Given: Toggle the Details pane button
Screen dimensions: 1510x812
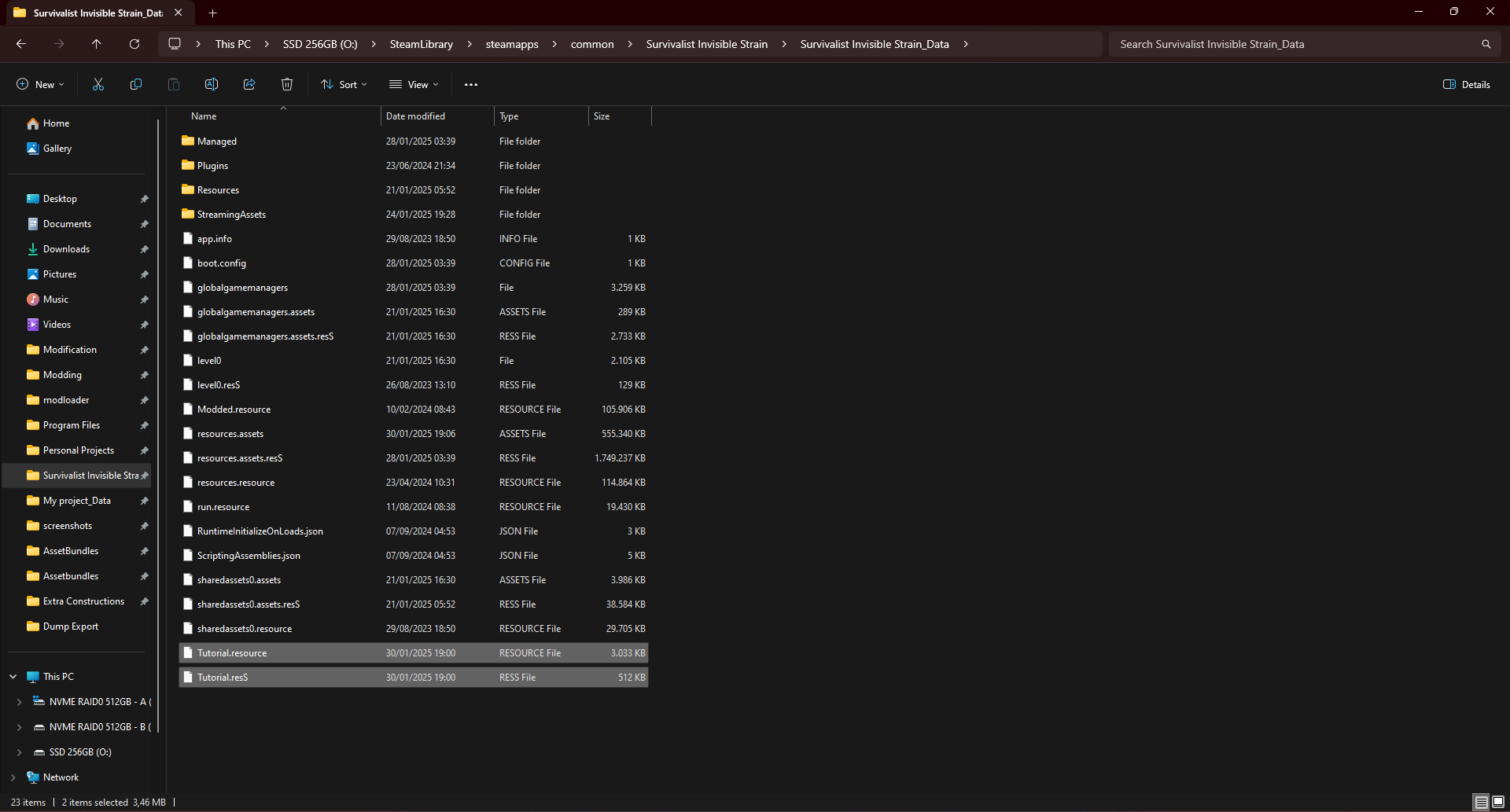Looking at the screenshot, I should coord(1467,84).
